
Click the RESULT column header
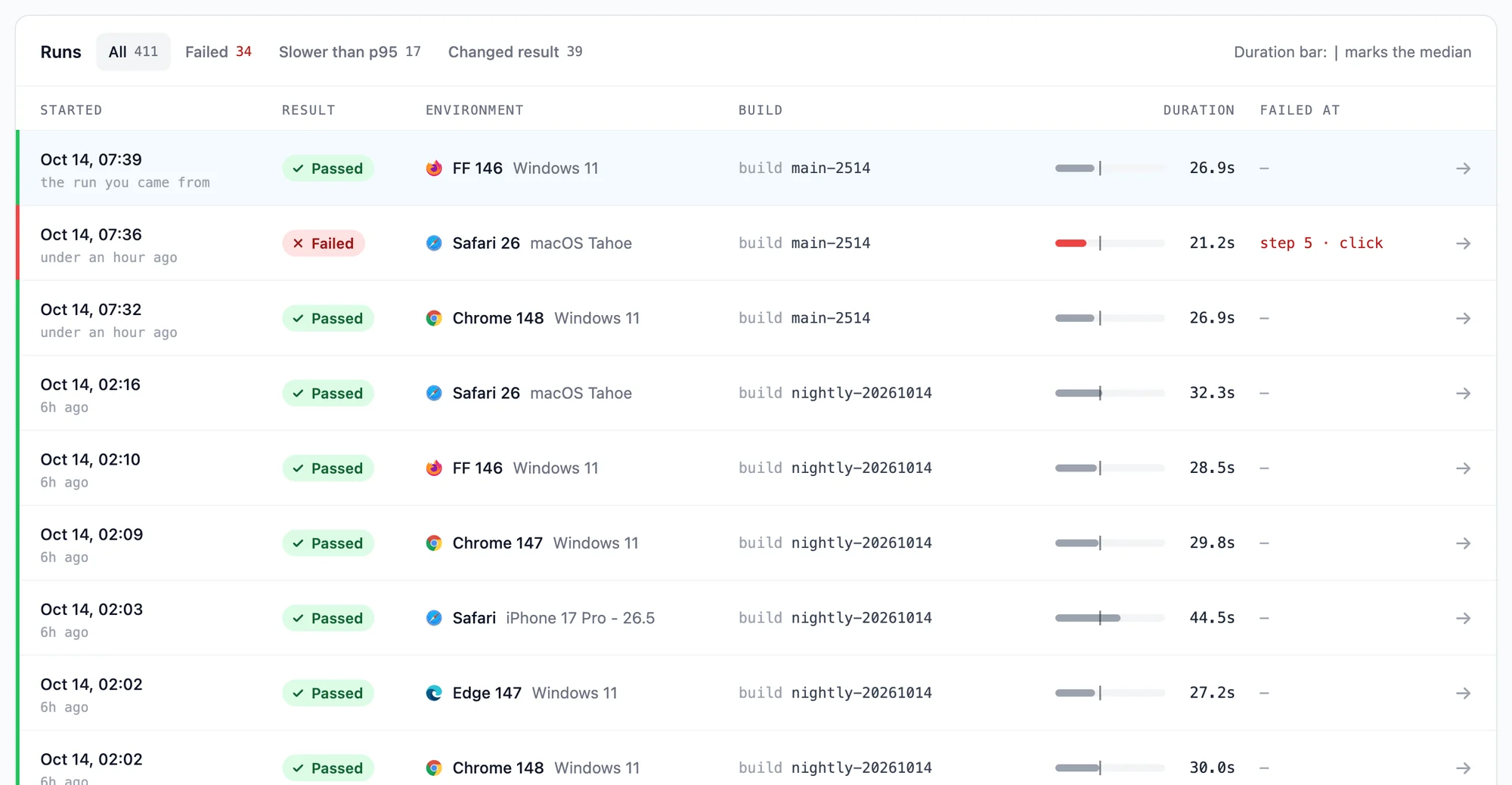(x=308, y=110)
